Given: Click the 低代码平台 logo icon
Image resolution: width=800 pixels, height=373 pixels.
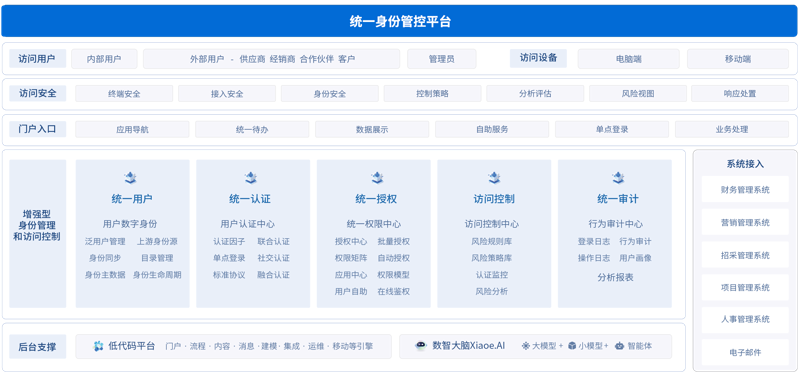Looking at the screenshot, I should (98, 346).
